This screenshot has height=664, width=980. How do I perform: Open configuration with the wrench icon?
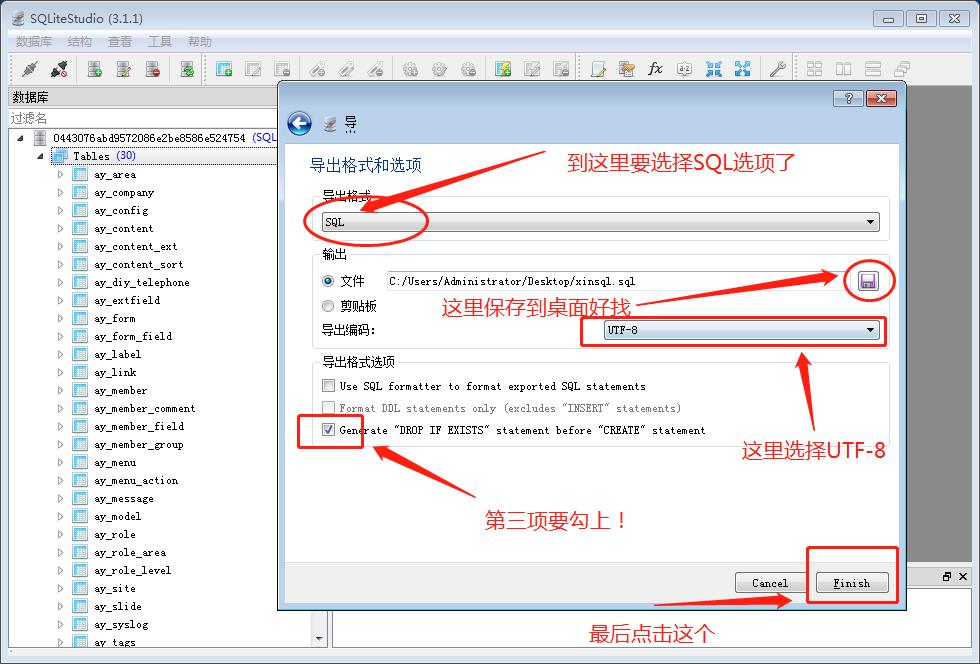pos(777,69)
